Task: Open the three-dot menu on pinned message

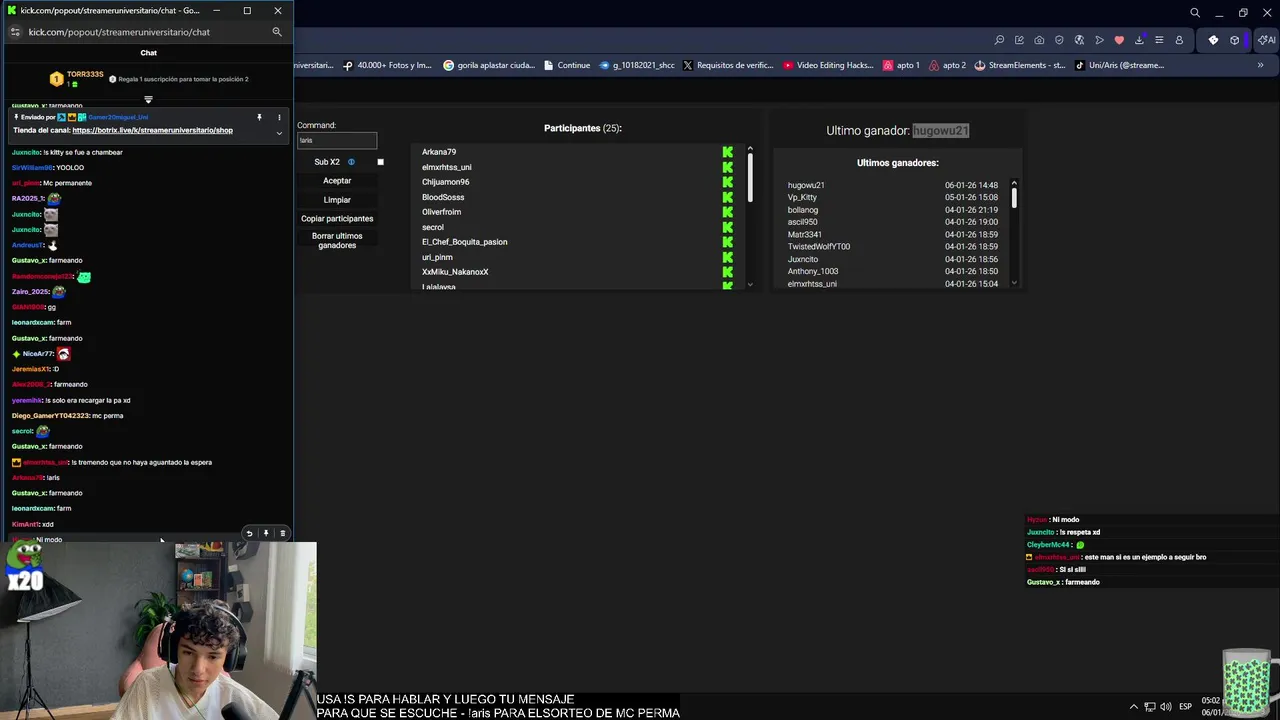Action: [279, 117]
